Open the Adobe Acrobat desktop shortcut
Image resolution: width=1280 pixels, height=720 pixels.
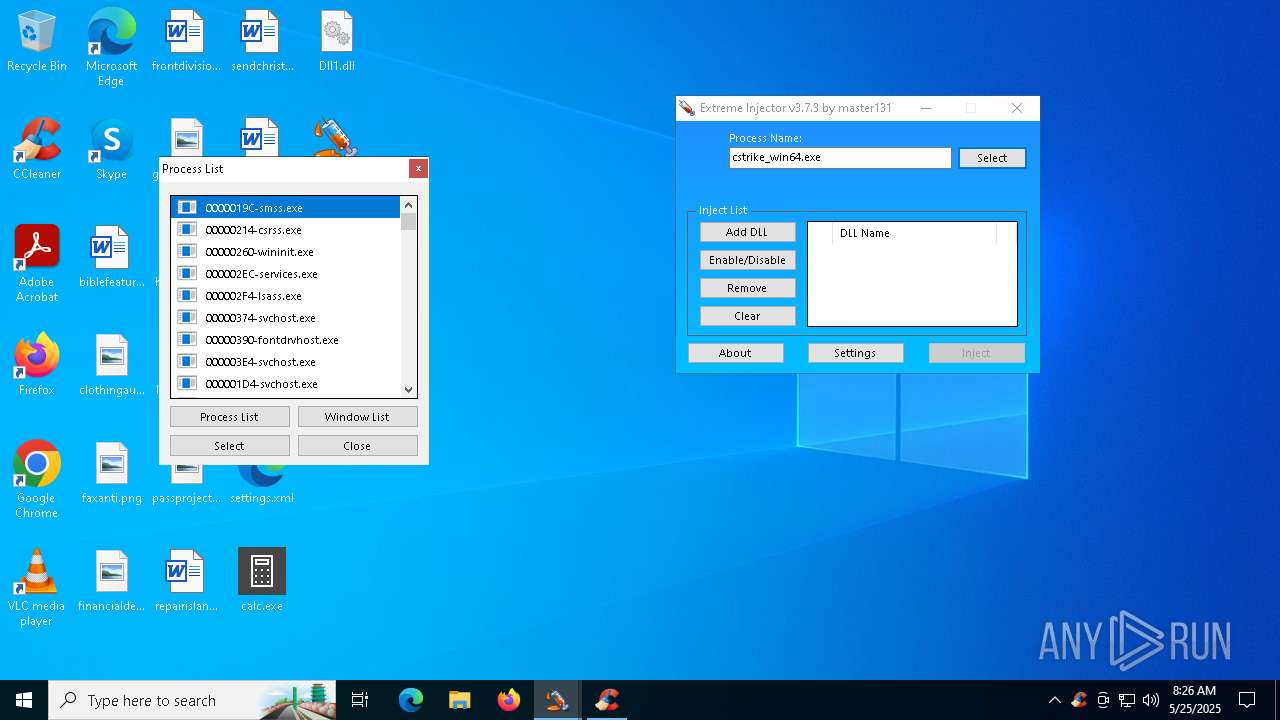[x=37, y=264]
